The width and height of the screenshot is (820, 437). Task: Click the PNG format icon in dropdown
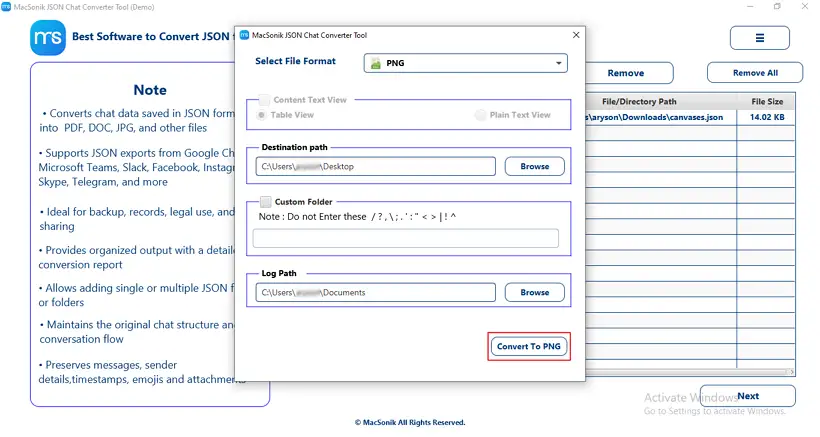375,63
